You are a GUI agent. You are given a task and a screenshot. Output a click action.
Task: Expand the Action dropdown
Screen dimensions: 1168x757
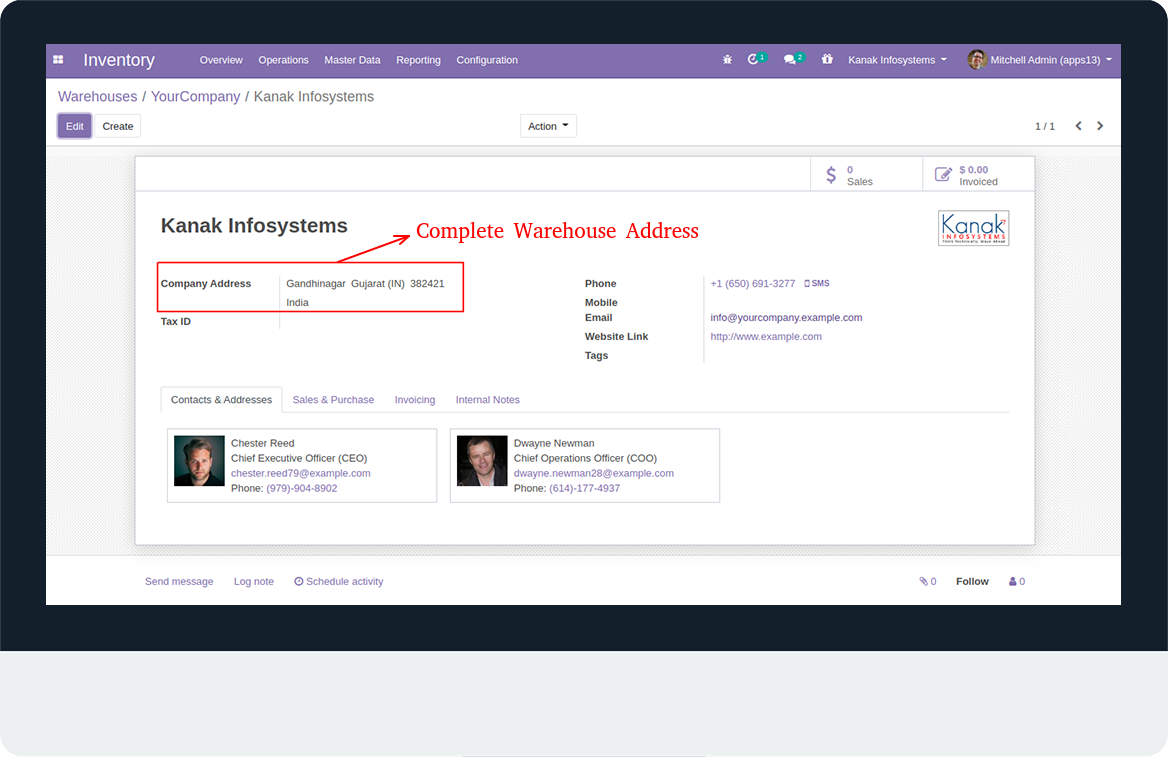click(548, 126)
